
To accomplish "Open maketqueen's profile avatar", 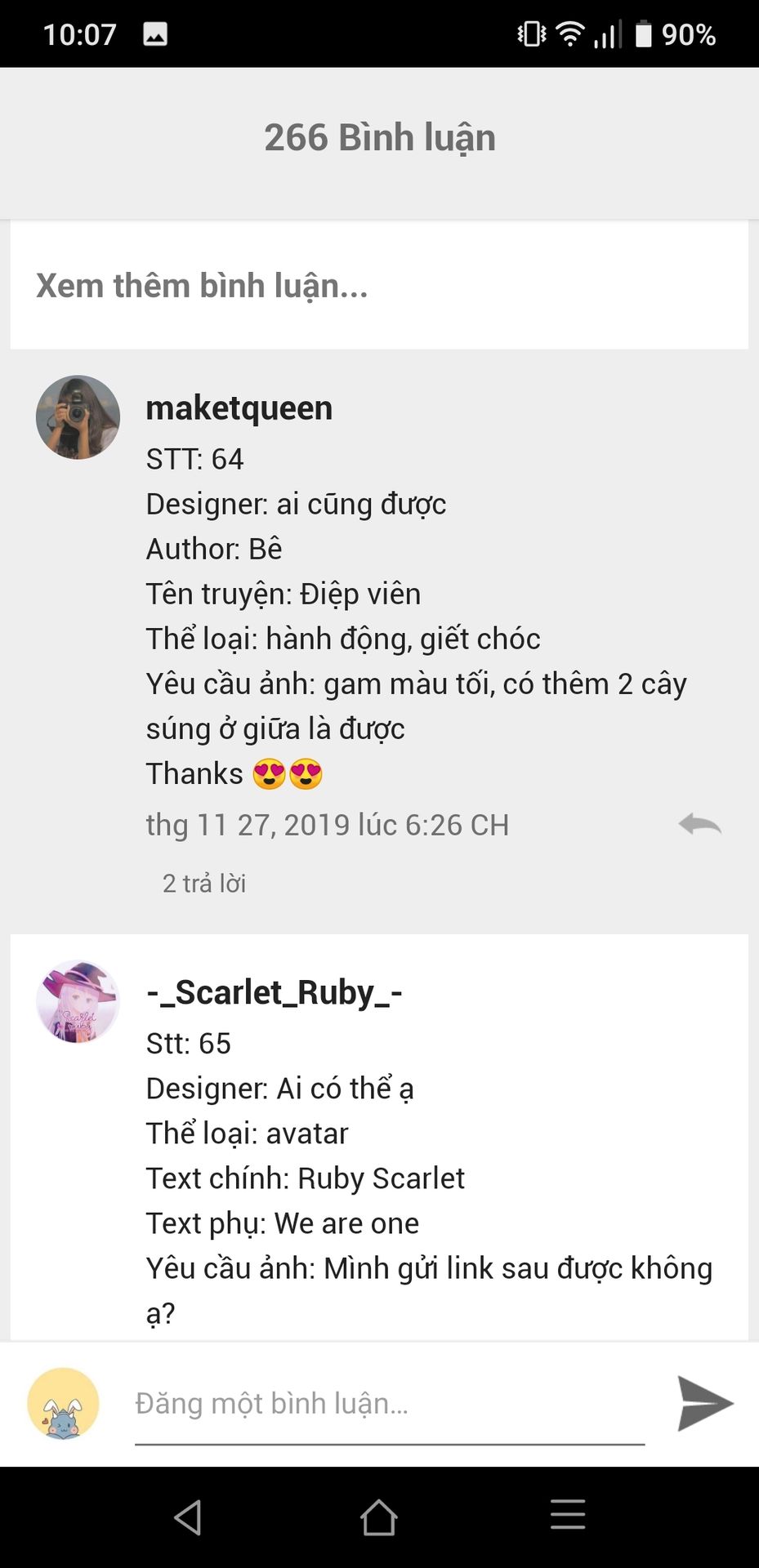I will click(78, 417).
